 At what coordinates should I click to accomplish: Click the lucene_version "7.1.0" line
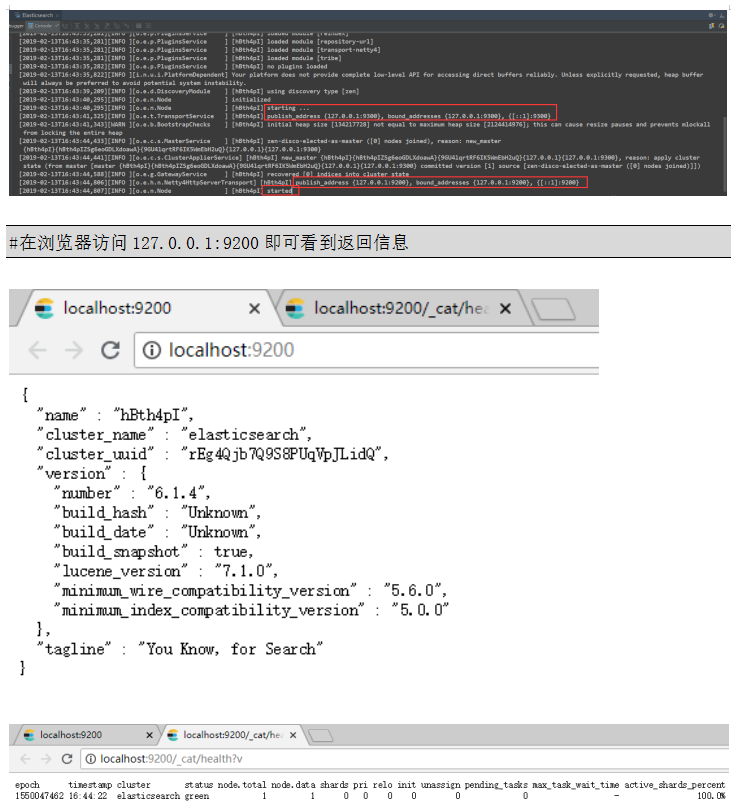pos(166,572)
